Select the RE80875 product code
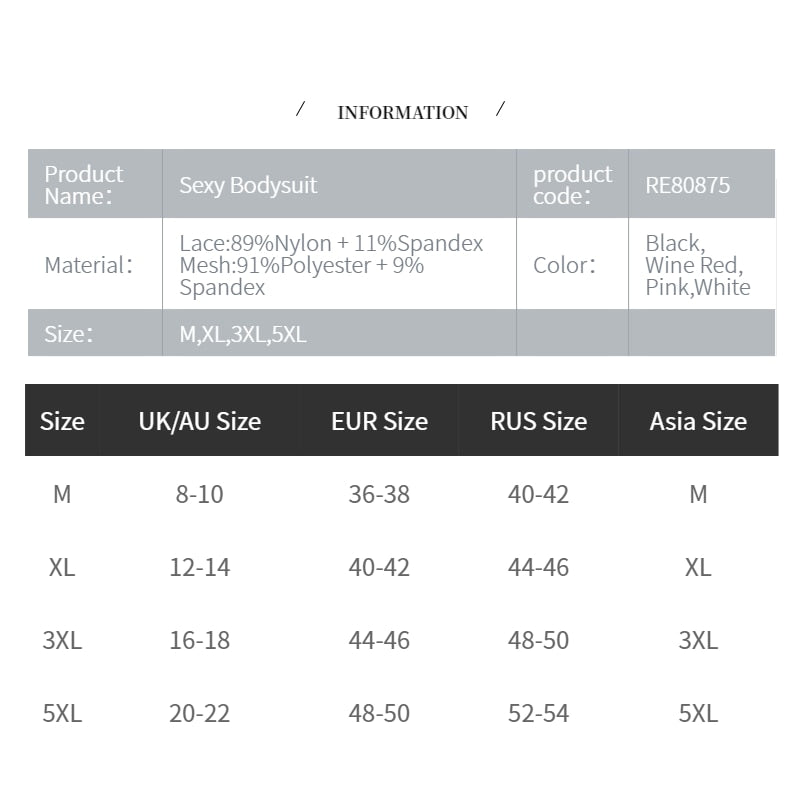The height and width of the screenshot is (800, 800). coord(688,185)
